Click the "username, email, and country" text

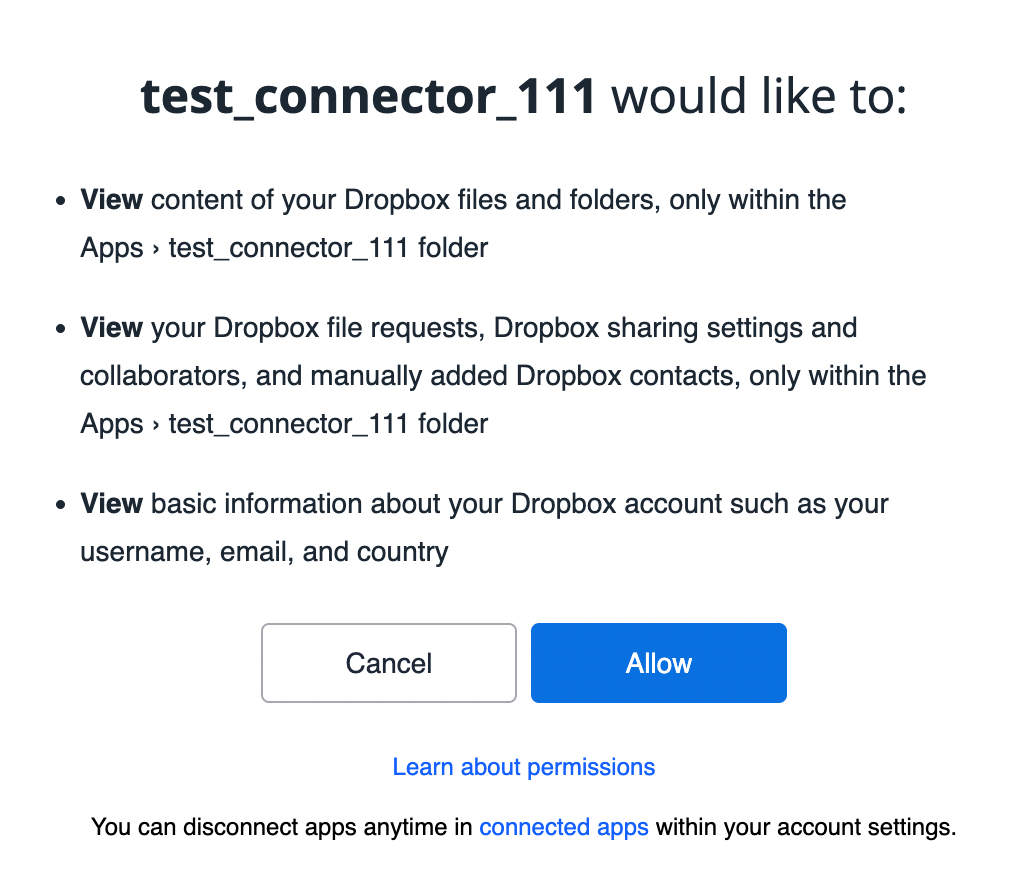point(264,551)
